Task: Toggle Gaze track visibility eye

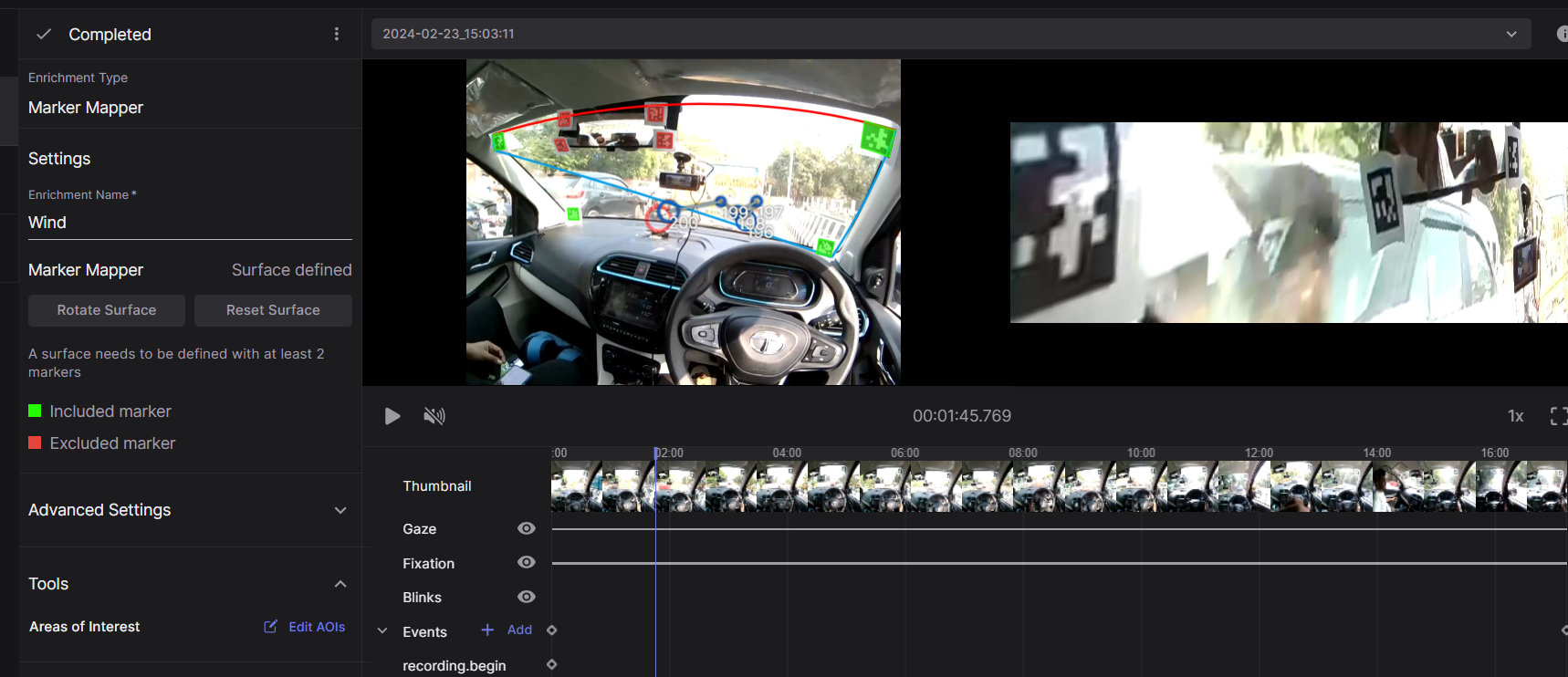Action: tap(527, 528)
